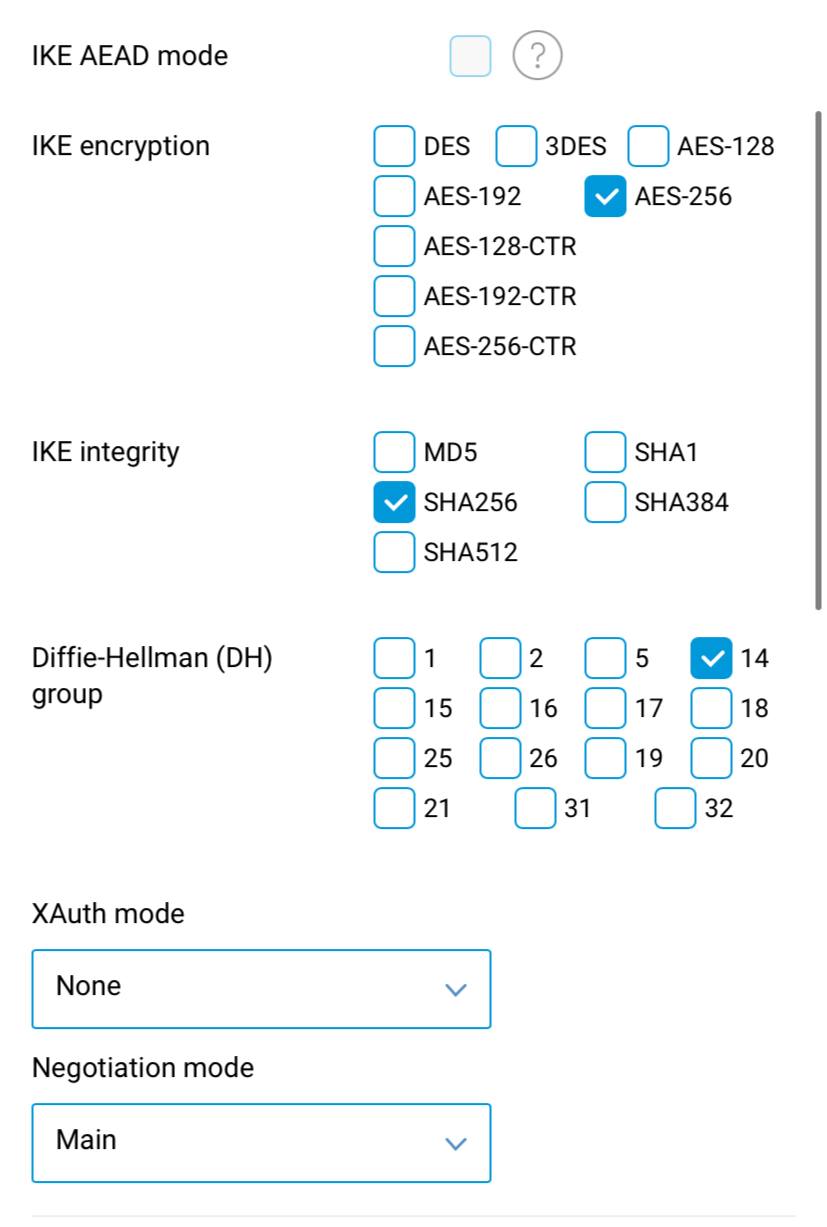Image resolution: width=827 pixels, height=1227 pixels.
Task: Enable AES-192 encryption checkbox
Action: click(394, 196)
